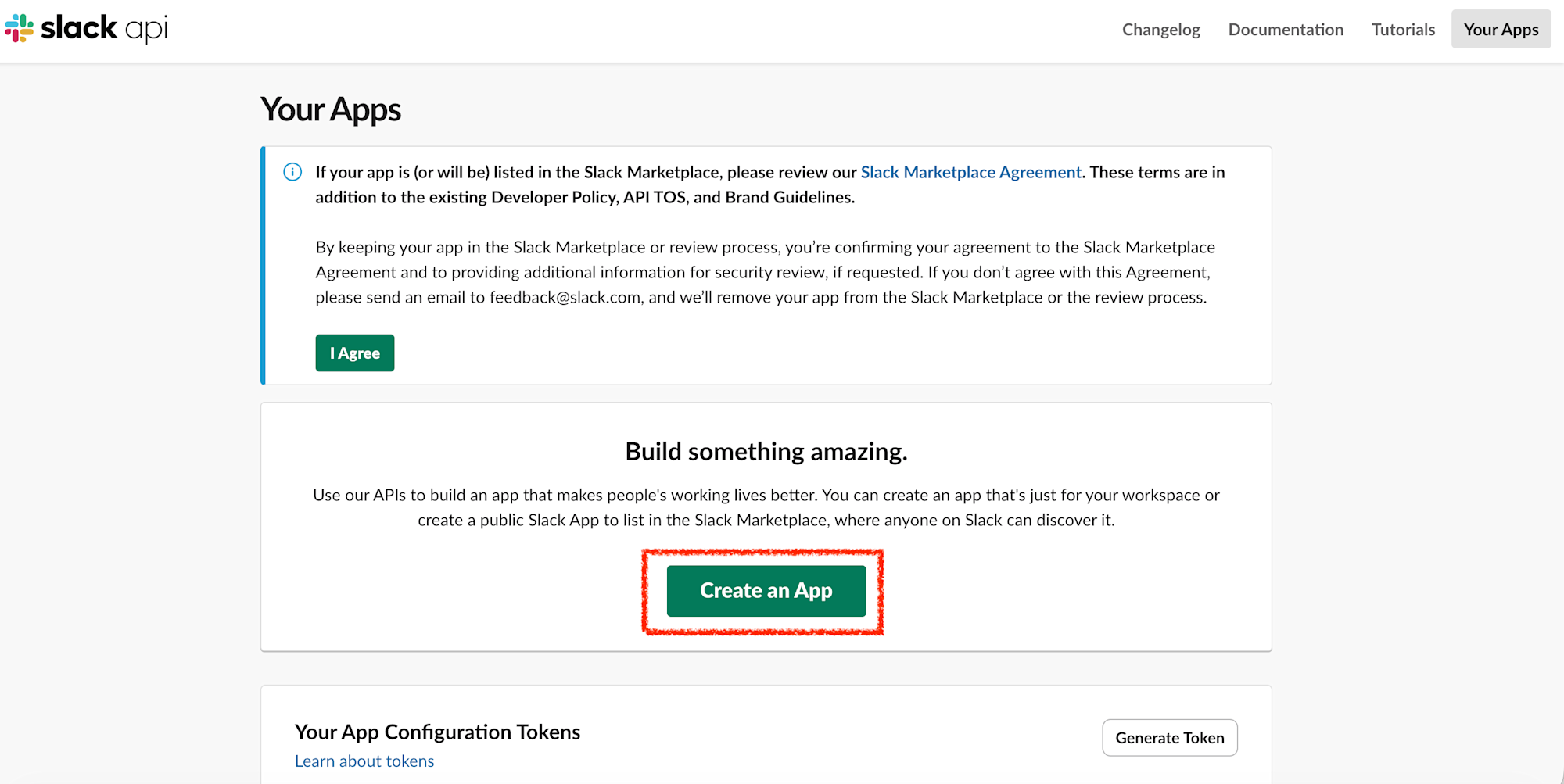
Task: Click the feedback@slack.com email text
Action: 565,297
